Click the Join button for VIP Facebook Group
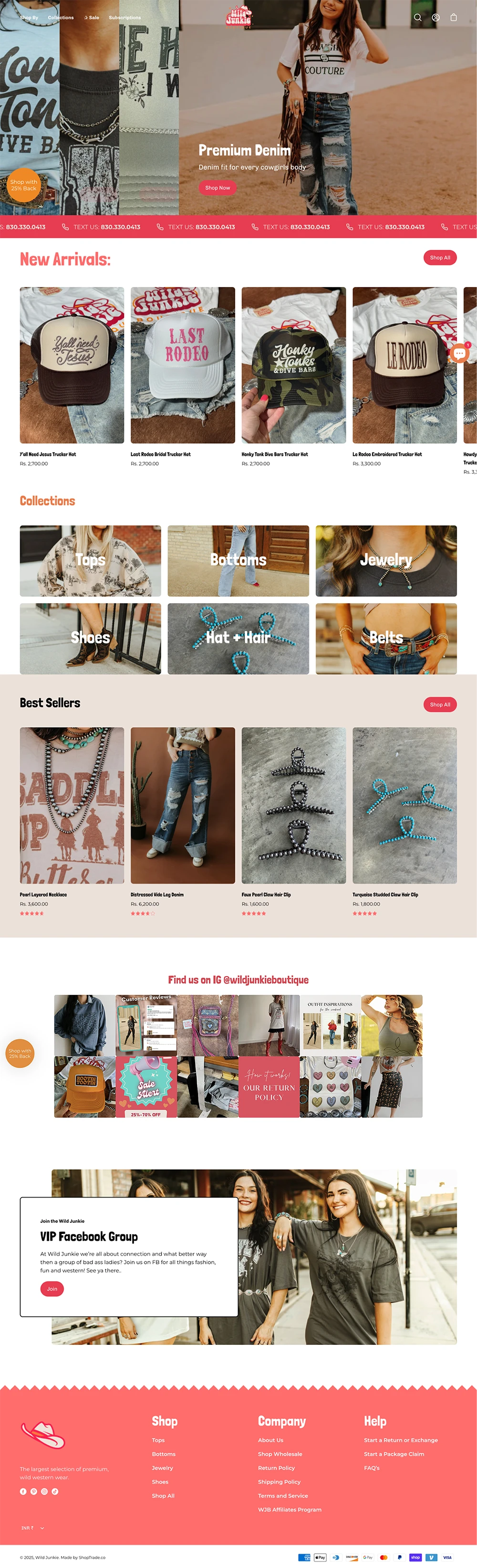 tap(52, 1289)
